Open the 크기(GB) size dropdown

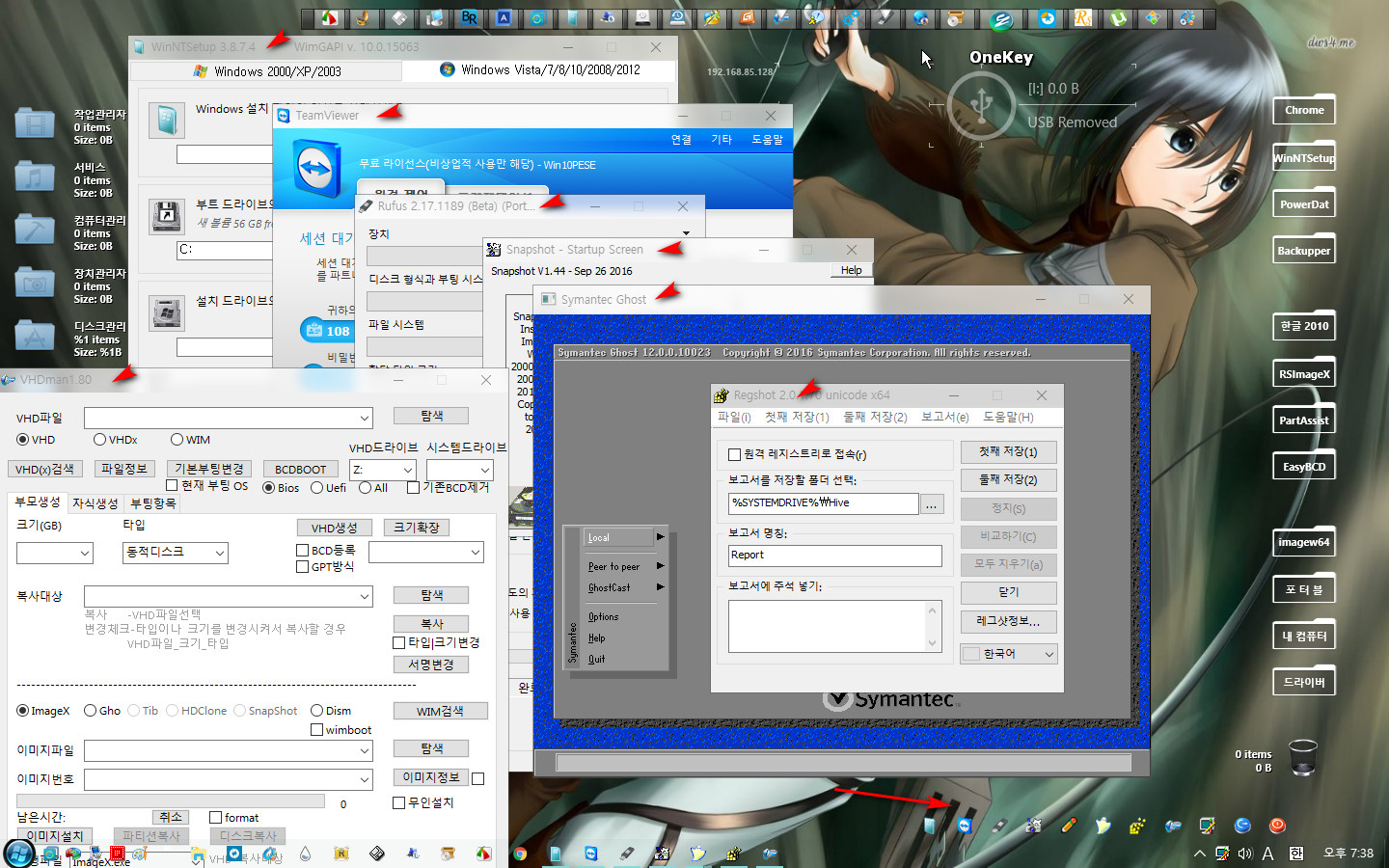pos(85,553)
